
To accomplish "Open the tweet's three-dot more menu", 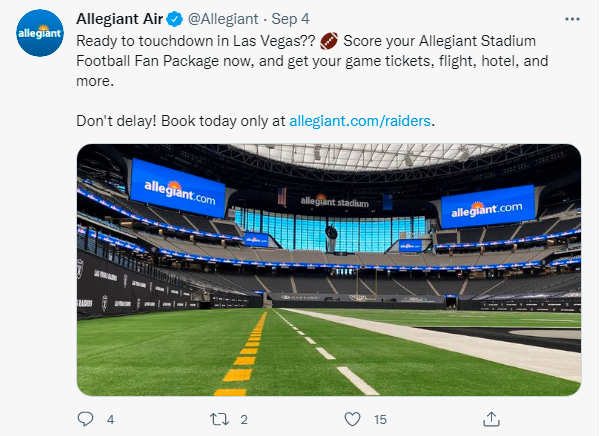I will pos(572,19).
